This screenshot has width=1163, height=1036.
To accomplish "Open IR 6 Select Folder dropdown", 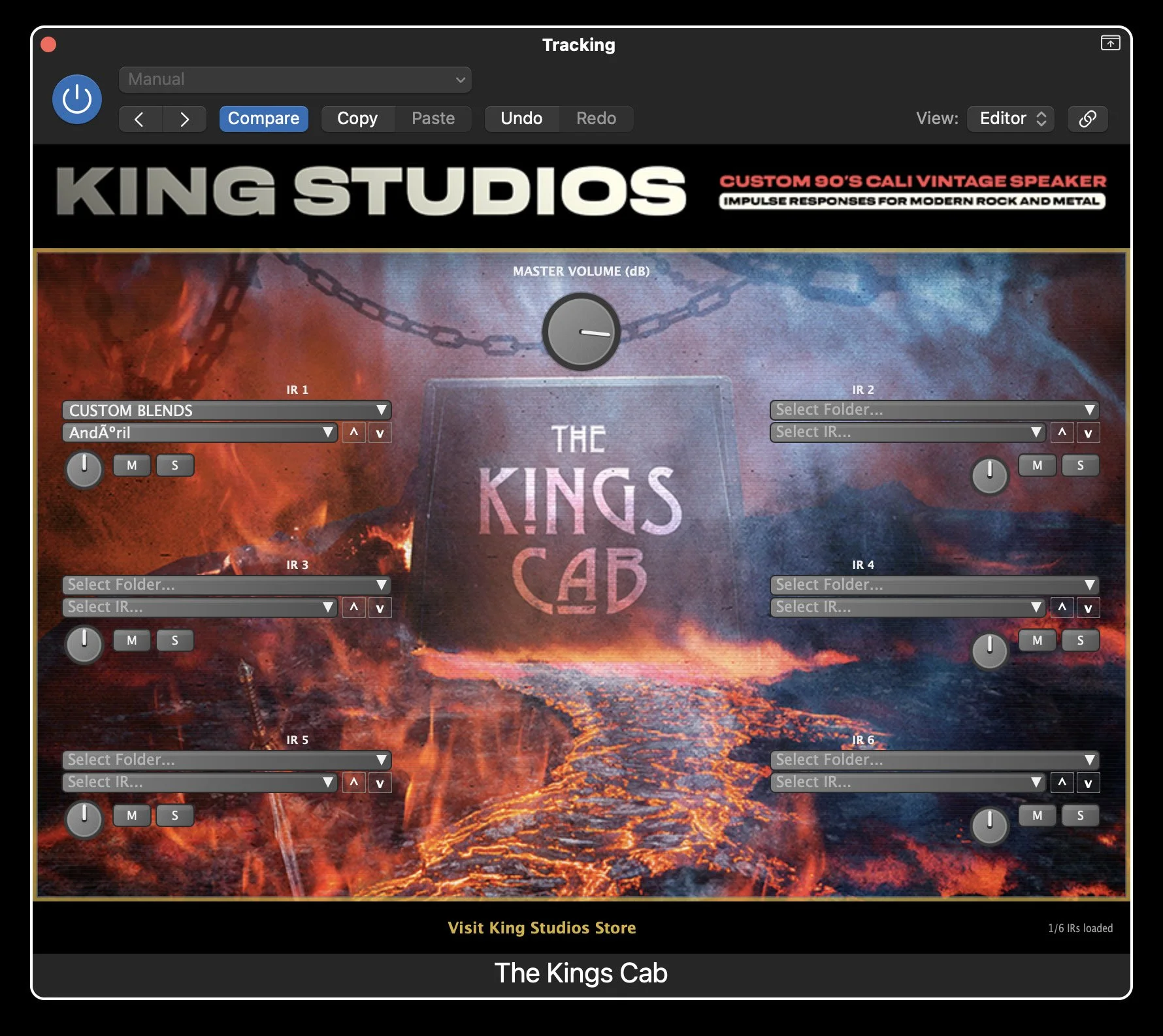I will (x=935, y=760).
